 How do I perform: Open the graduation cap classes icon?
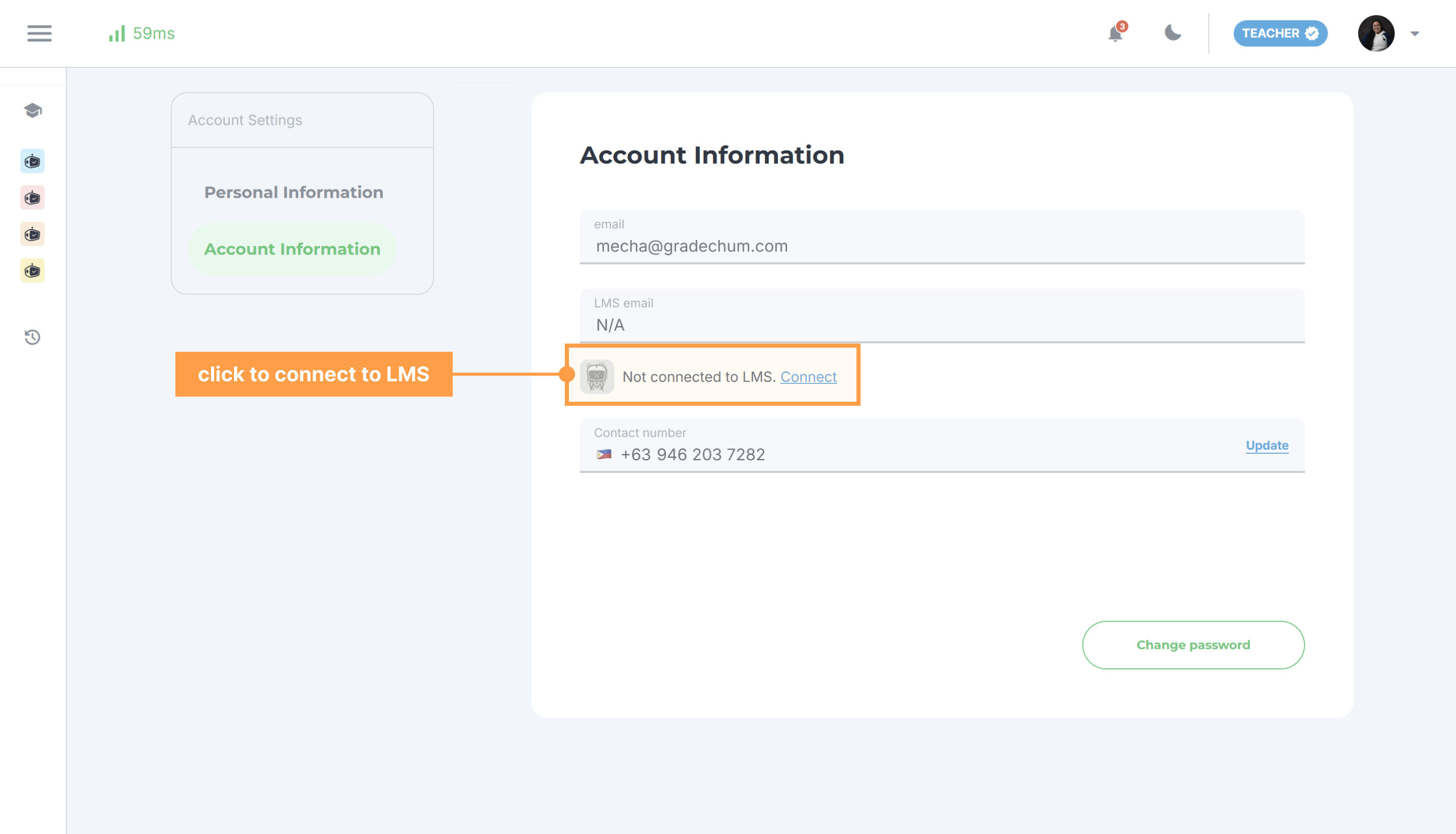pyautogui.click(x=33, y=111)
